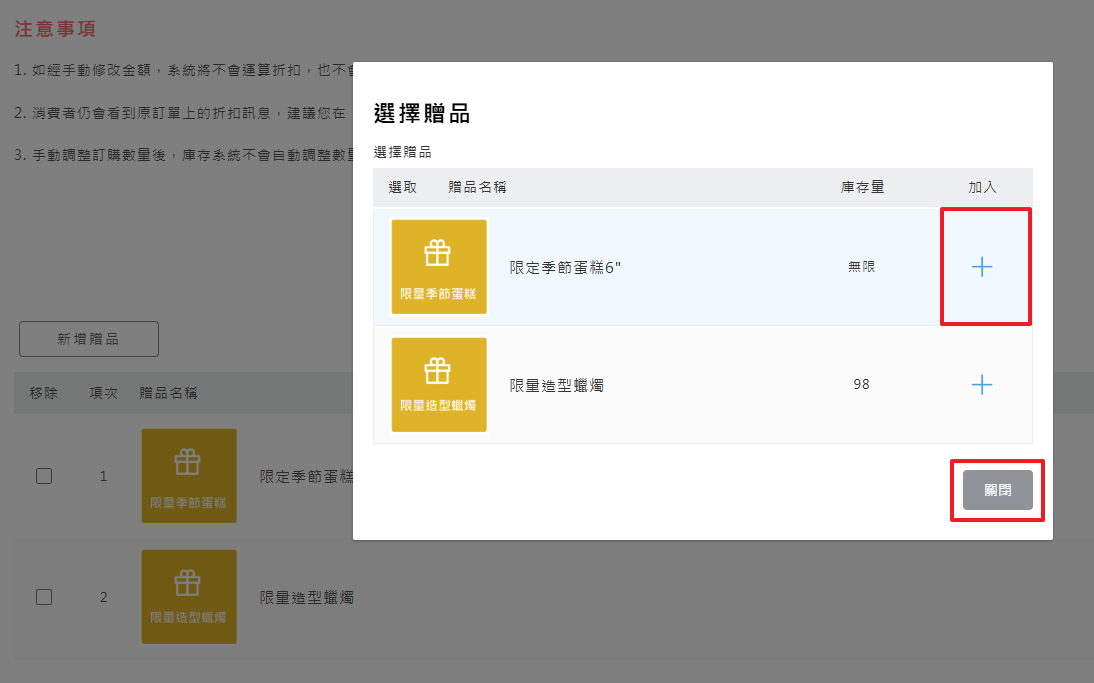The width and height of the screenshot is (1094, 683).
Task: Add 限定季節蛋糕6" using its plus icon
Action: click(982, 267)
